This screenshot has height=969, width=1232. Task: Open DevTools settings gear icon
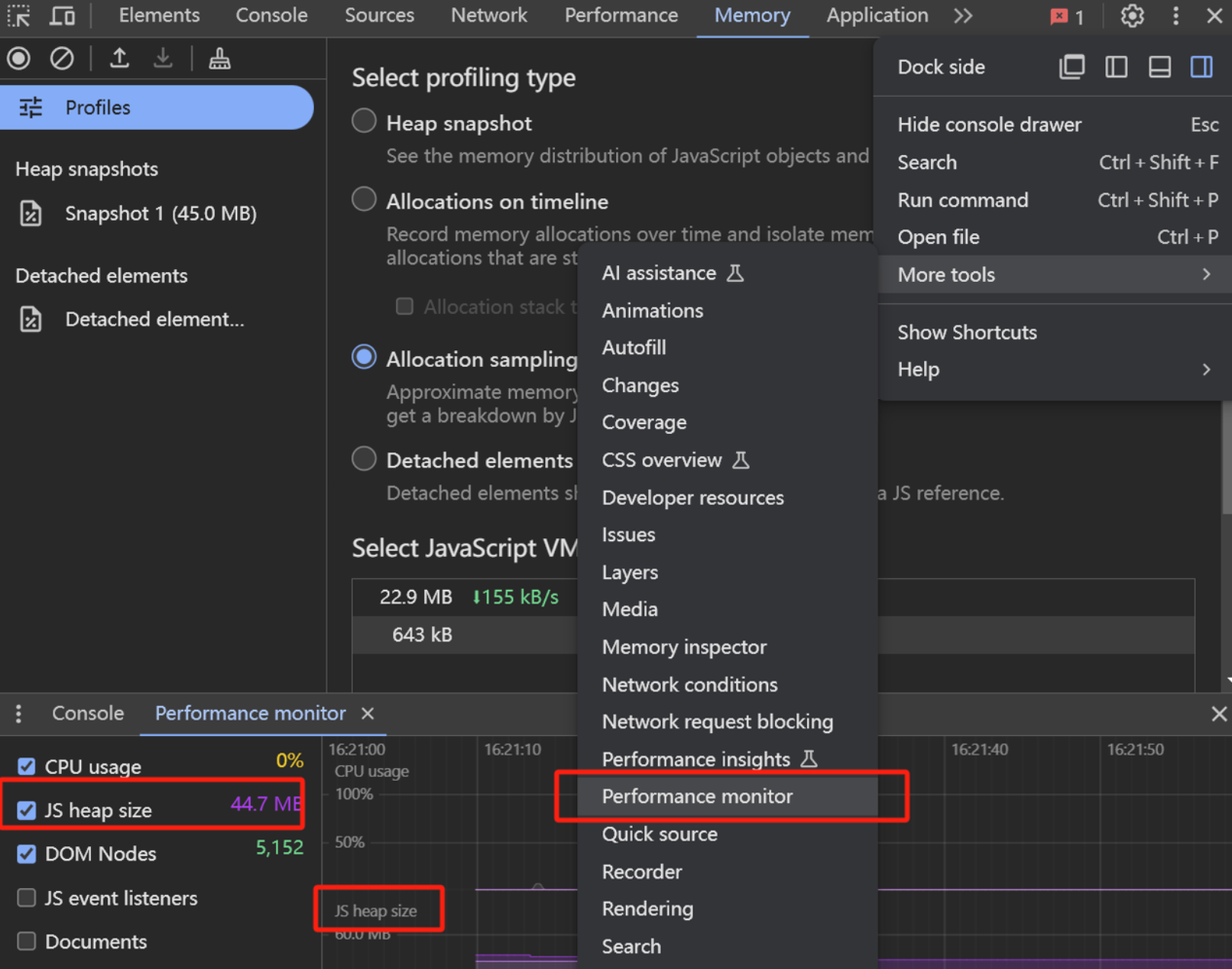[1132, 15]
